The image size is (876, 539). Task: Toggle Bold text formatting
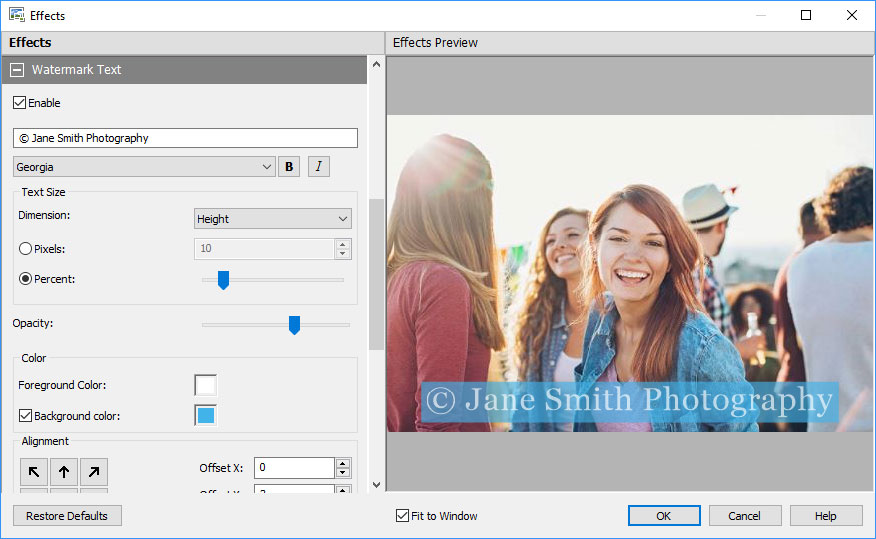click(289, 166)
